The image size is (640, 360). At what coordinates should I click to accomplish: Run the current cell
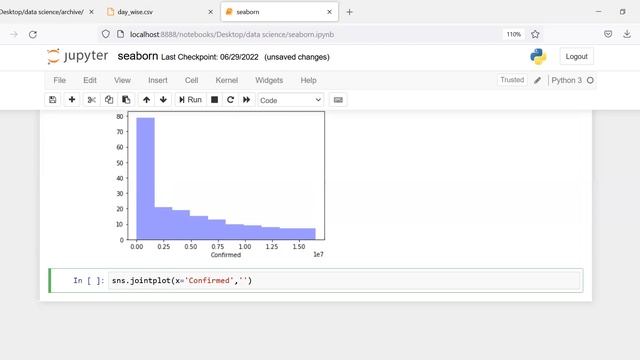pyautogui.click(x=190, y=100)
